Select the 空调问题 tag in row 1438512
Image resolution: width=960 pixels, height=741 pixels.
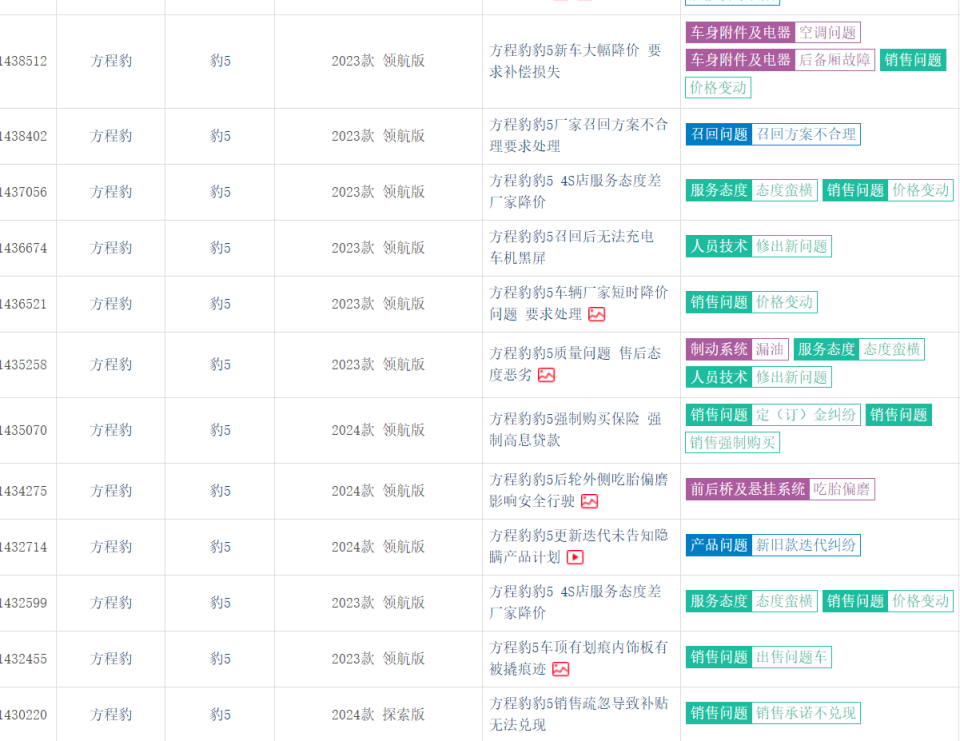(x=827, y=32)
